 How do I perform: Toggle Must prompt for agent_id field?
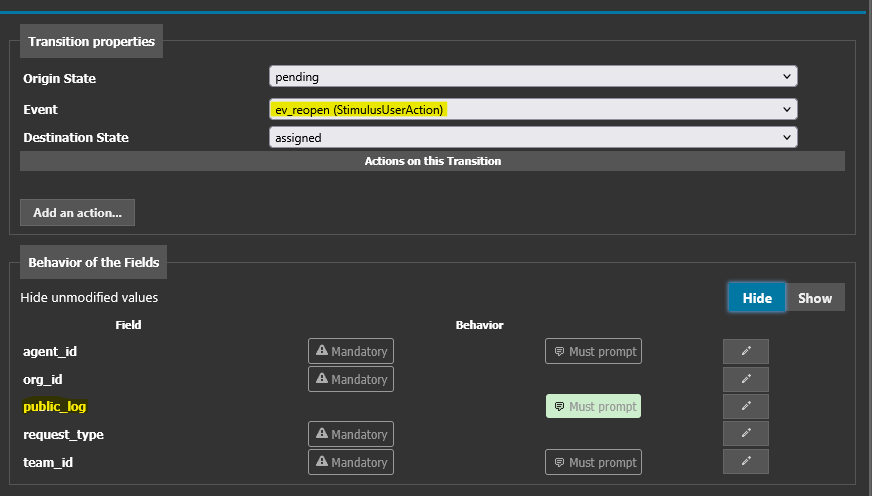593,351
